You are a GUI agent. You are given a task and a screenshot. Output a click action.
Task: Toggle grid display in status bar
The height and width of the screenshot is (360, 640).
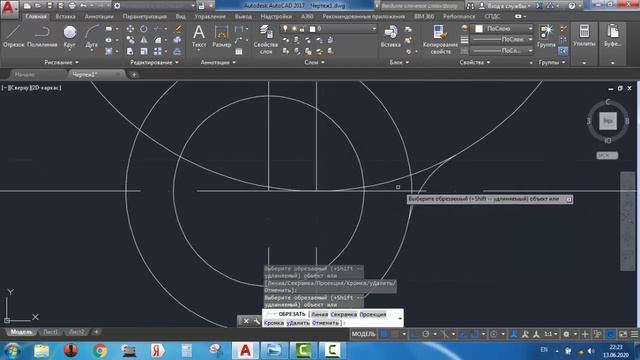coord(384,334)
